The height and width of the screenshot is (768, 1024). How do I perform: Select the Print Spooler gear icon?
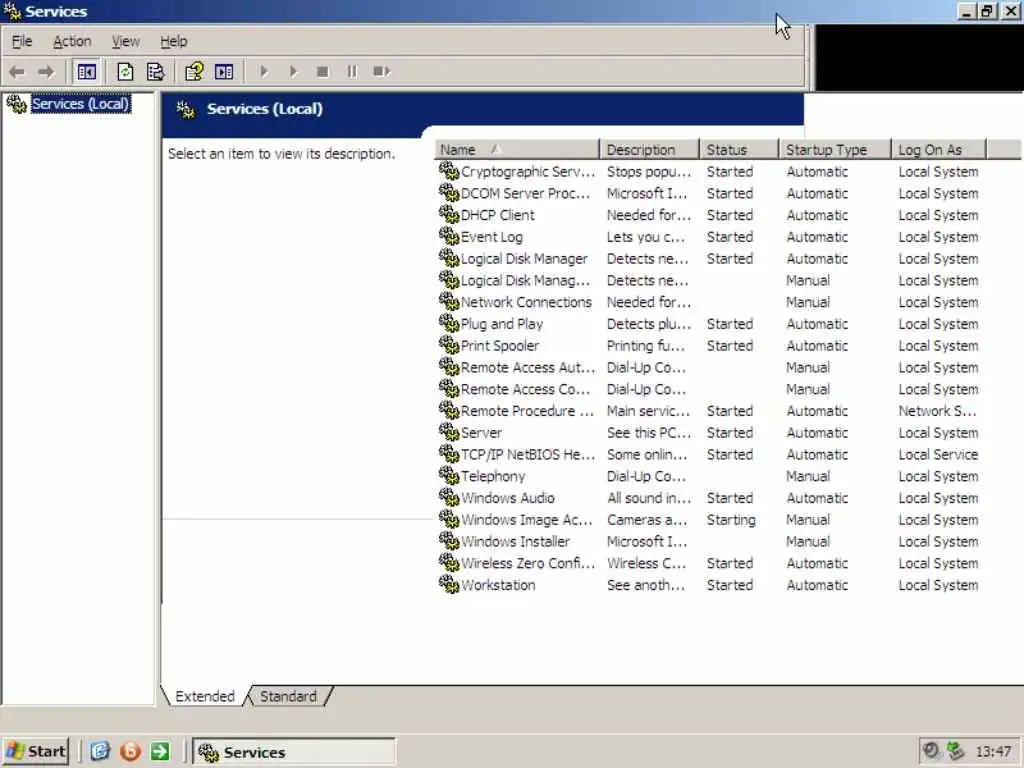tap(449, 345)
